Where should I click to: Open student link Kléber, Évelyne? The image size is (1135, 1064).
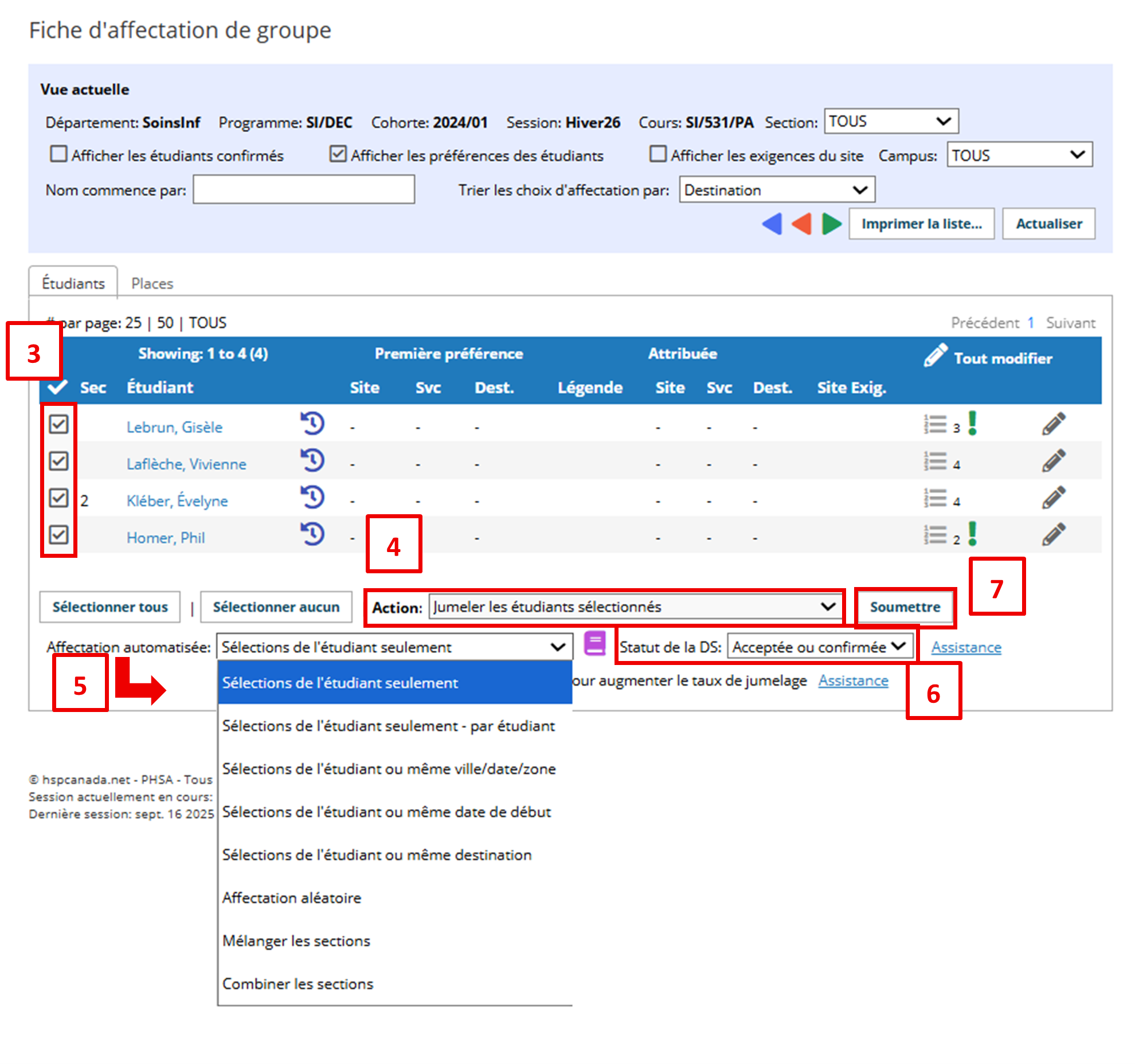(177, 501)
